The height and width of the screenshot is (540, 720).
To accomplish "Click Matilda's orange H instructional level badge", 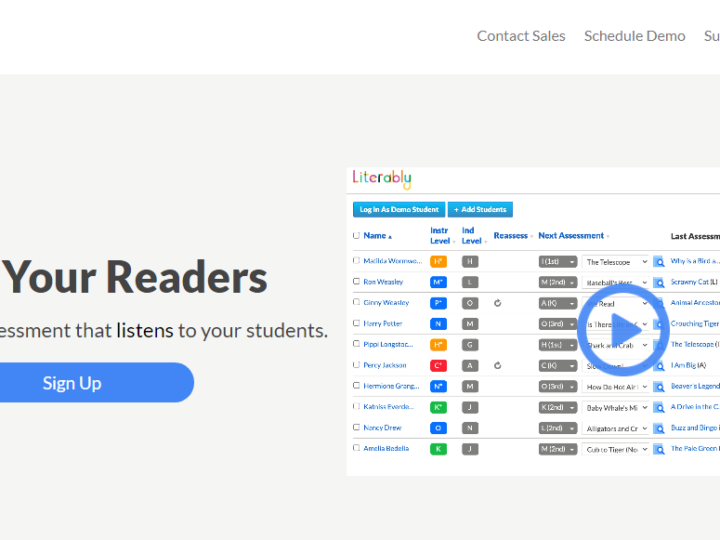I will 438,261.
